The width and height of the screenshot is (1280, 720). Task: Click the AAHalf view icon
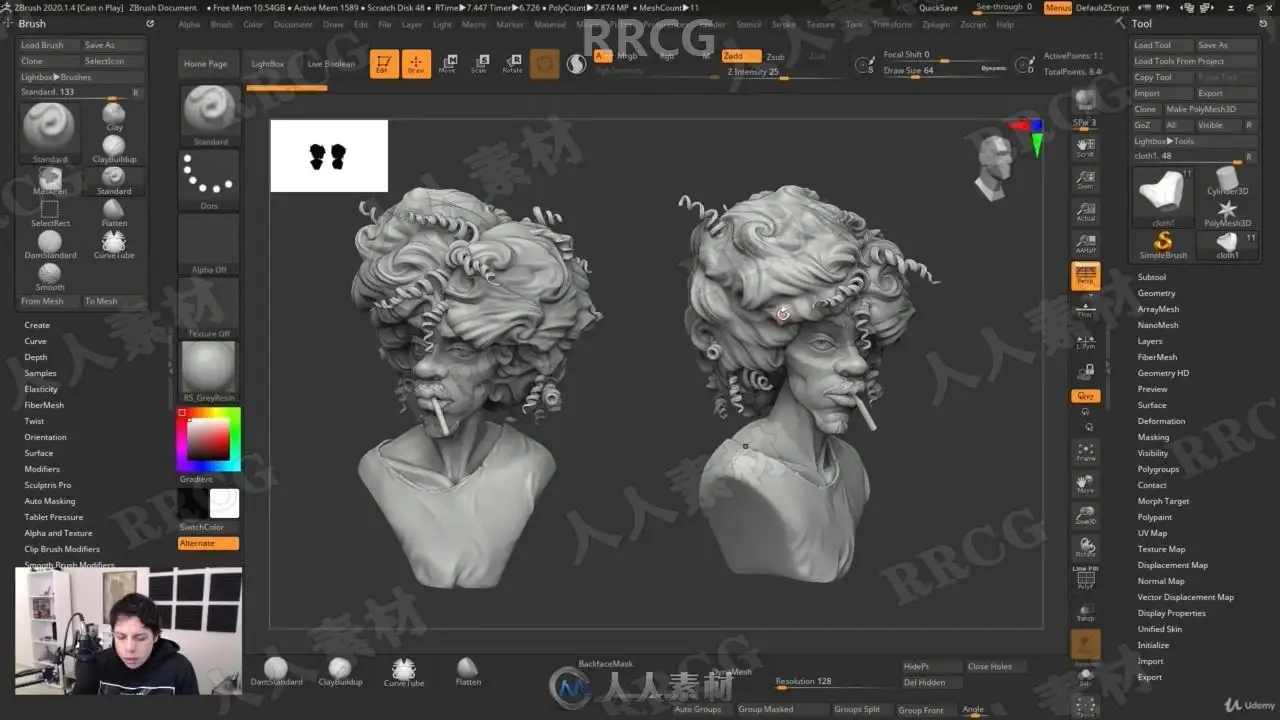[x=1085, y=244]
